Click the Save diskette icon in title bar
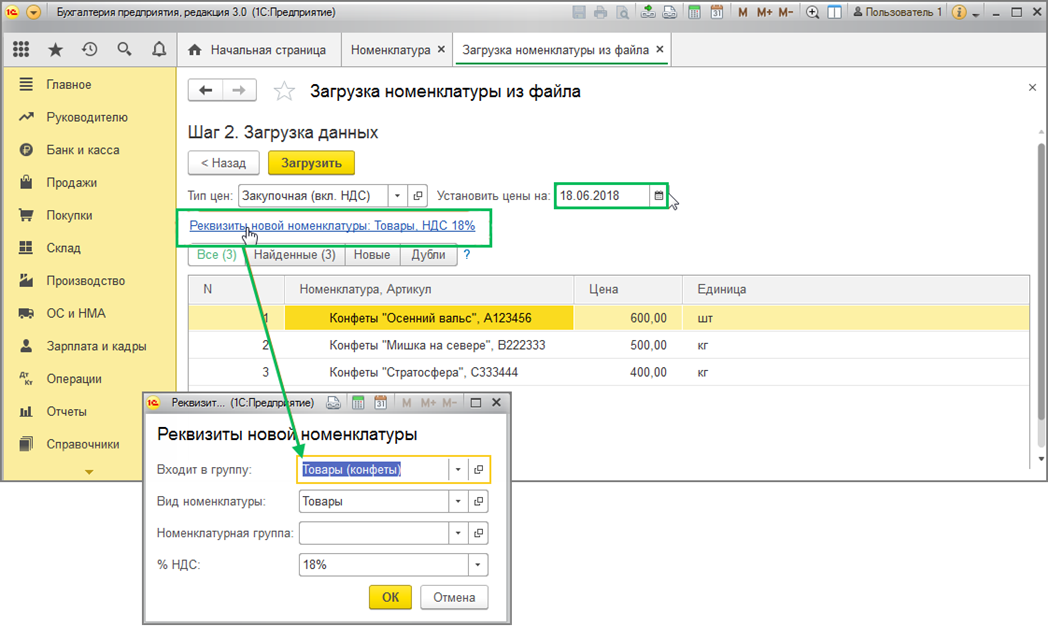1048x626 pixels. [x=579, y=12]
